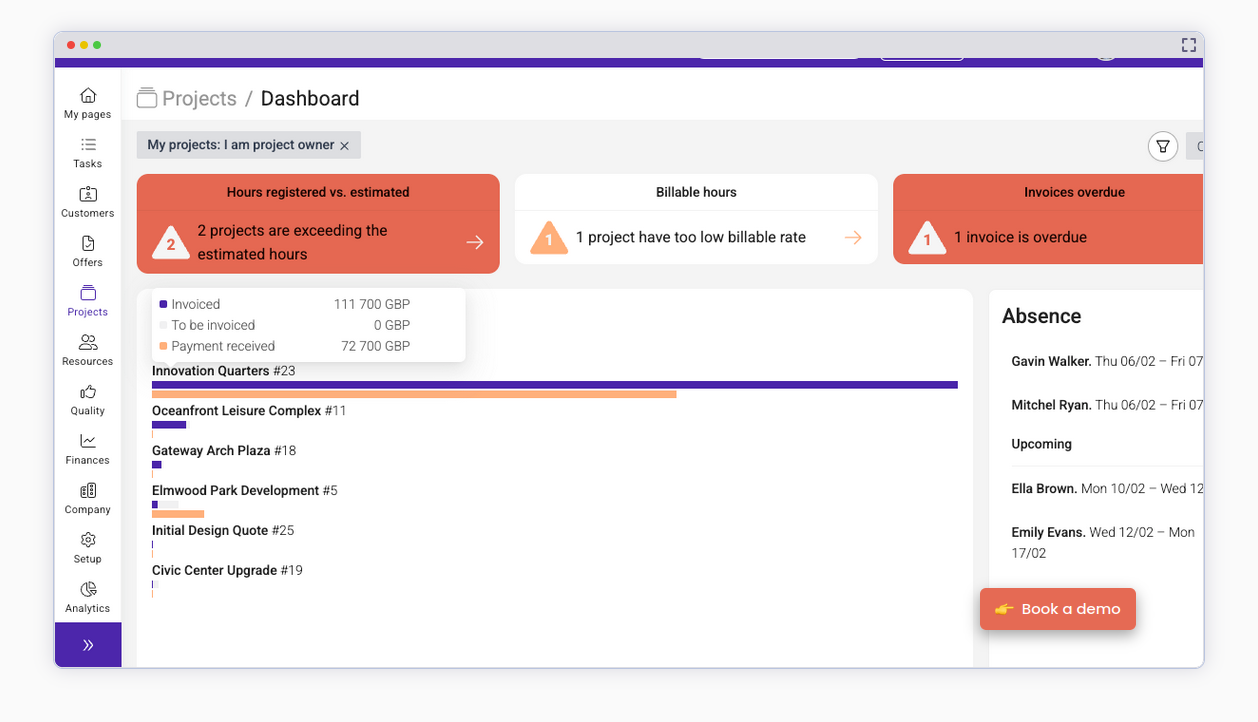Open the Company section
This screenshot has width=1258, height=722.
87,497
